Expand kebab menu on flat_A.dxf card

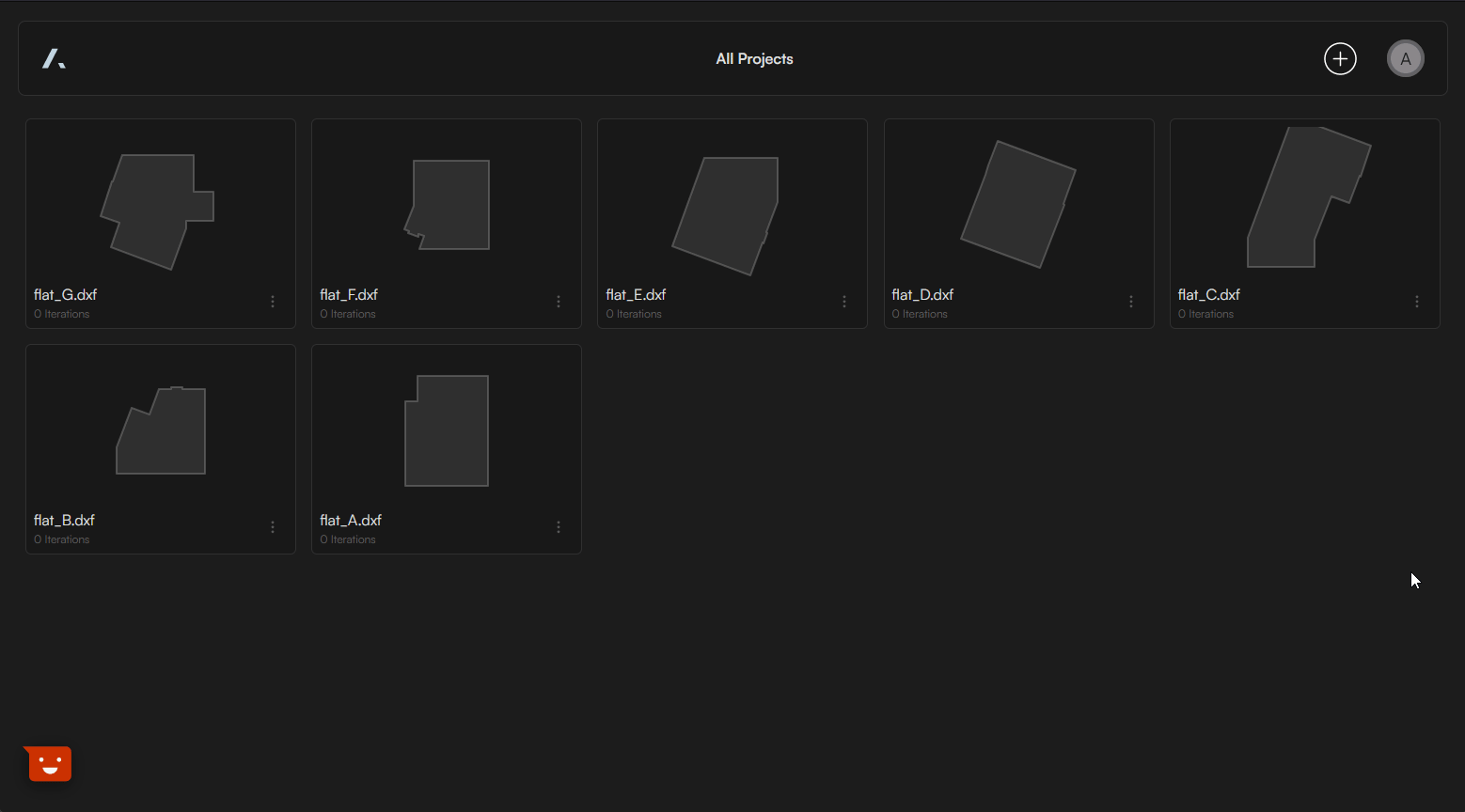tap(559, 527)
